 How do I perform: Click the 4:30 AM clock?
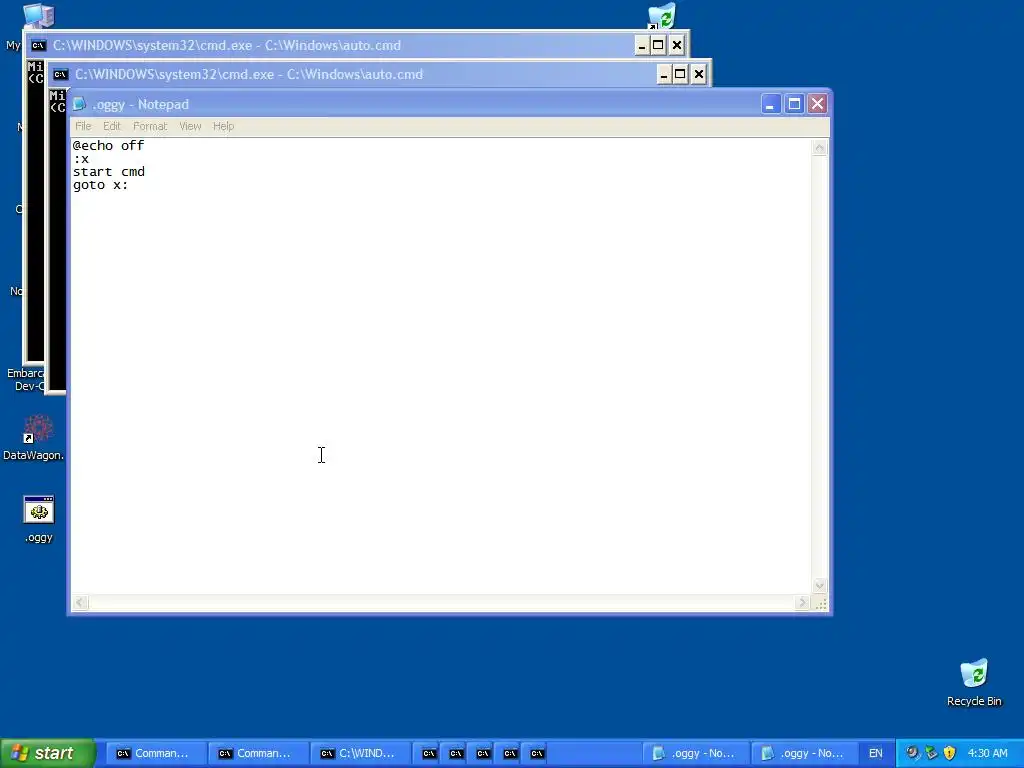[x=987, y=753]
